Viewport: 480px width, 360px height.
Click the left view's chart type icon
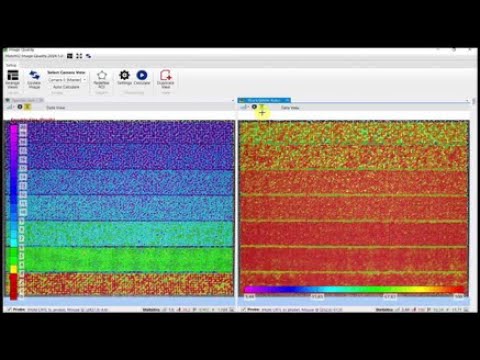(x=10, y=107)
